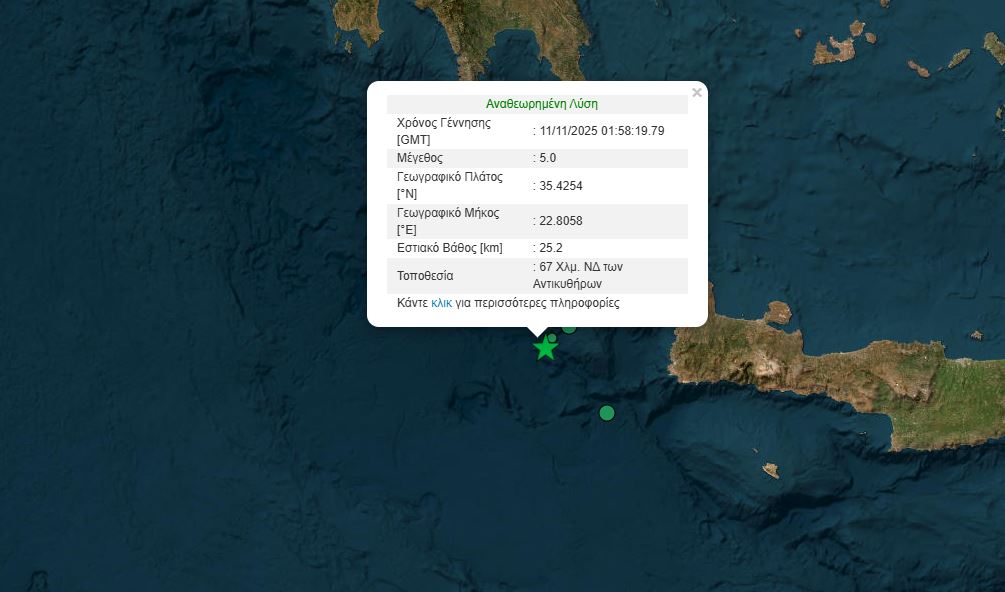Viewport: 1005px width, 592px height.
Task: Click the green circle partly hidden under the popup
Action: point(569,327)
